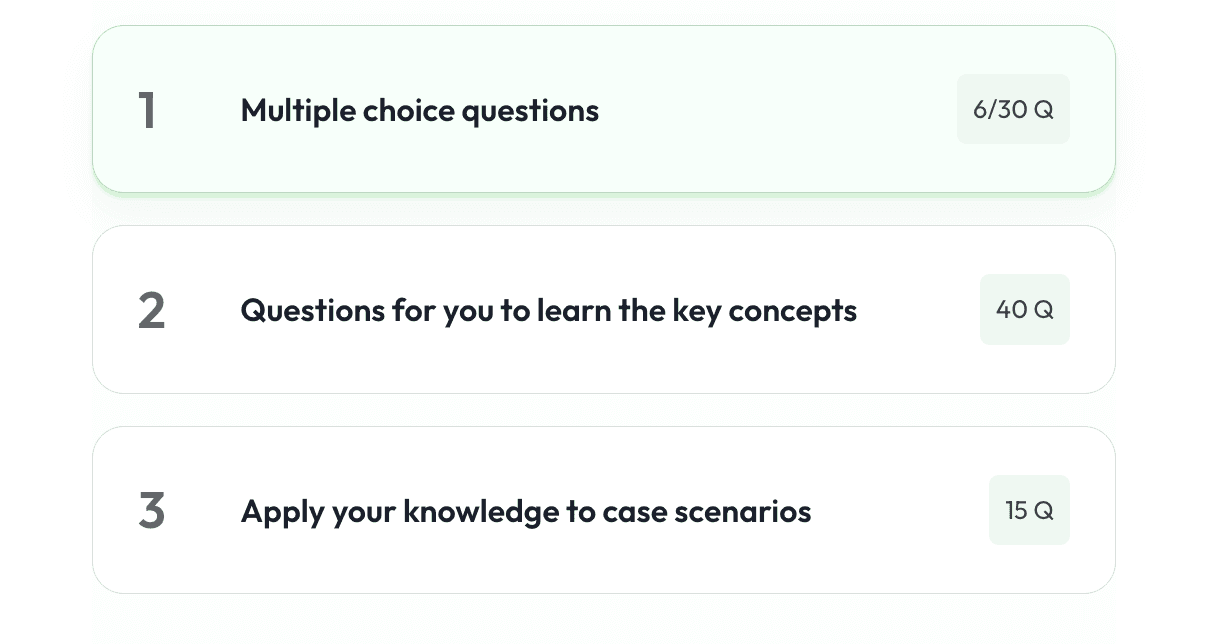Click the 40 Q question count badge

pos(1024,309)
